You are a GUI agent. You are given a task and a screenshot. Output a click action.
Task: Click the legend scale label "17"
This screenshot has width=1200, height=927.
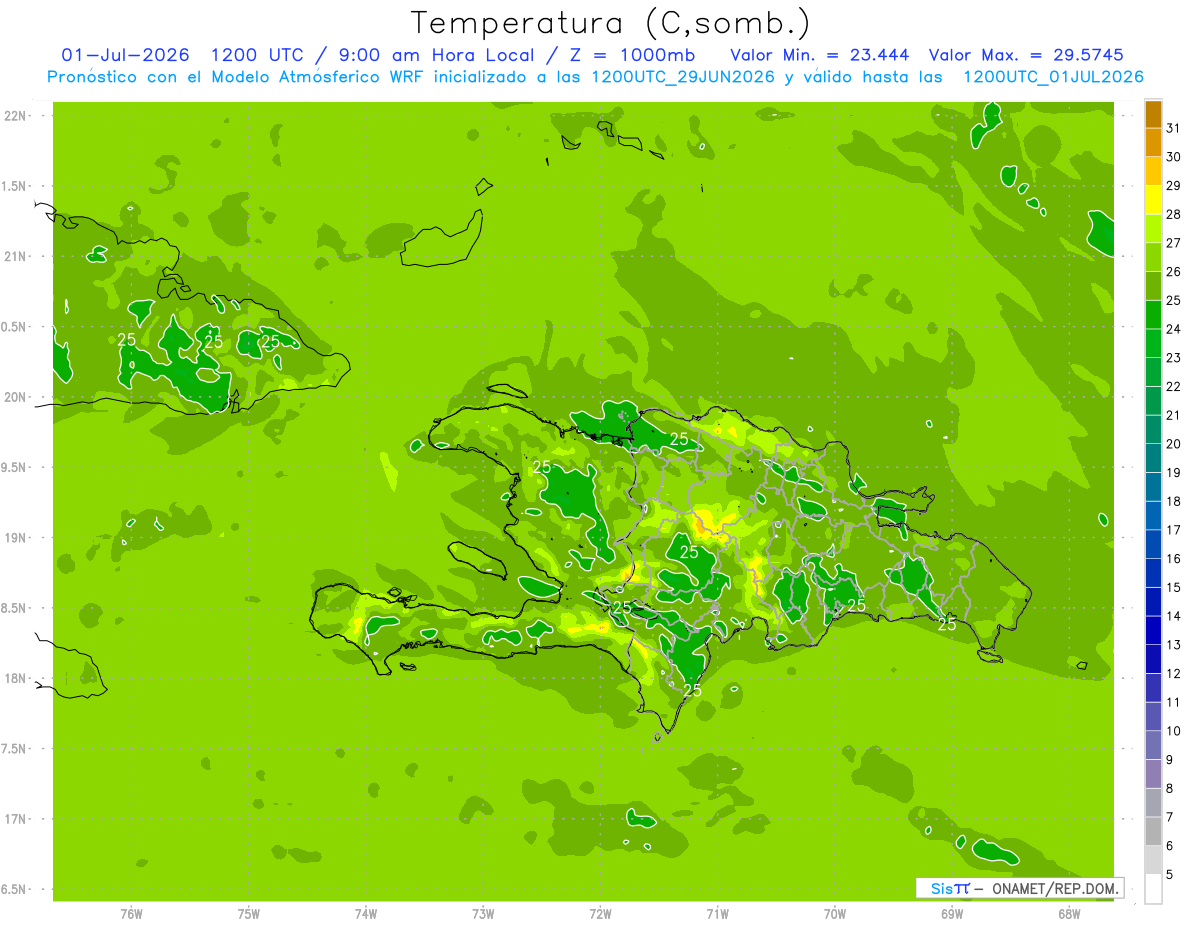1173,530
